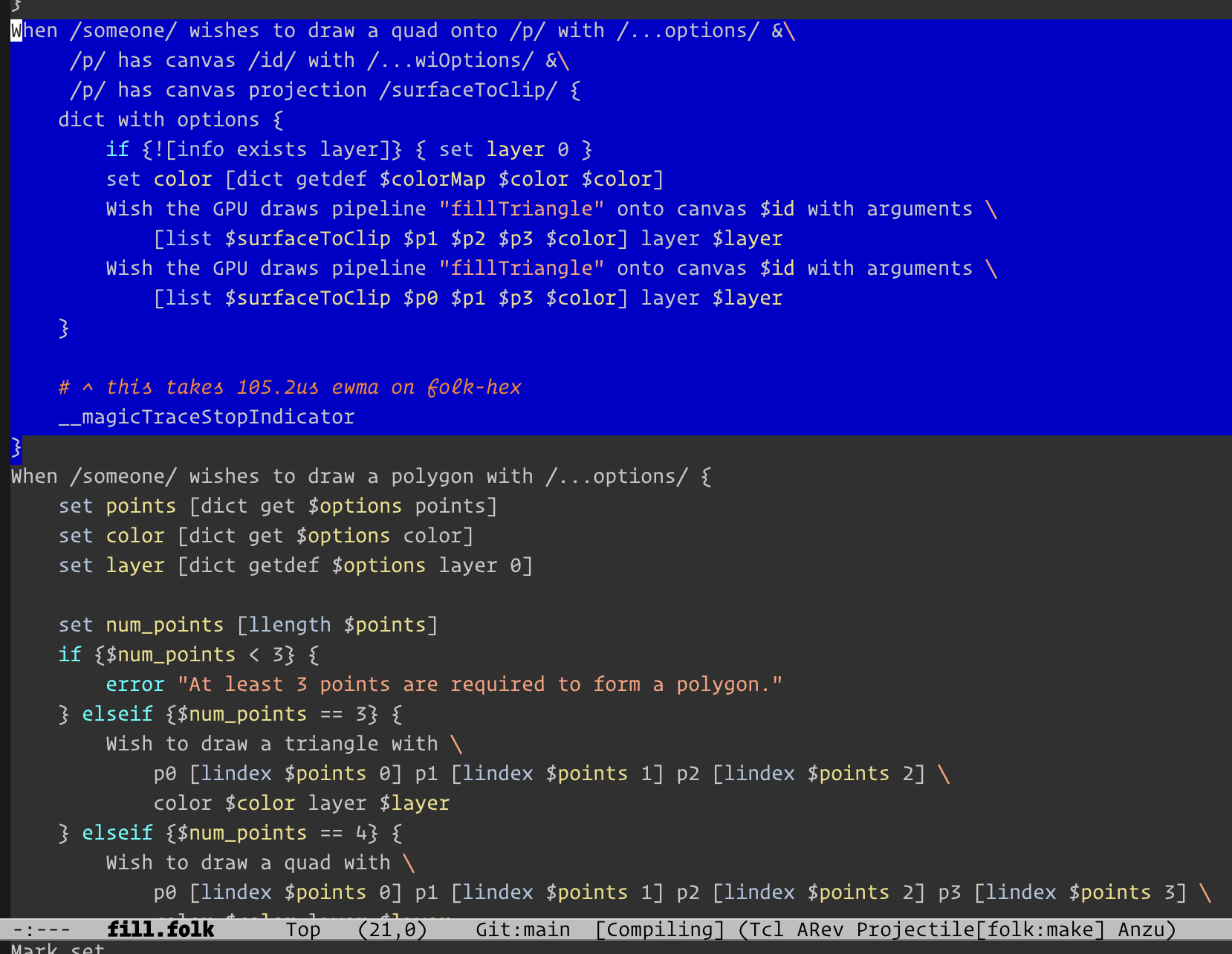The width and height of the screenshot is (1232, 954).
Task: Click the closing brace ending the highlighted region
Action: click(x=16, y=447)
